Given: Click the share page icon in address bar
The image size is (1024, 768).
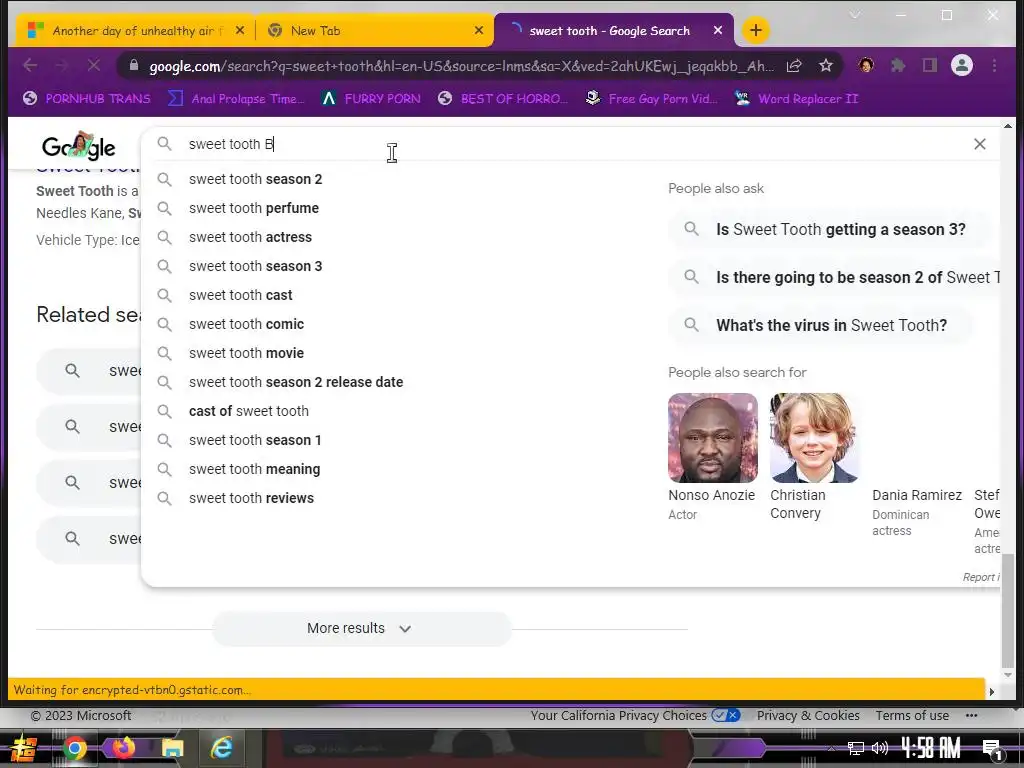Looking at the screenshot, I should click(x=794, y=65).
